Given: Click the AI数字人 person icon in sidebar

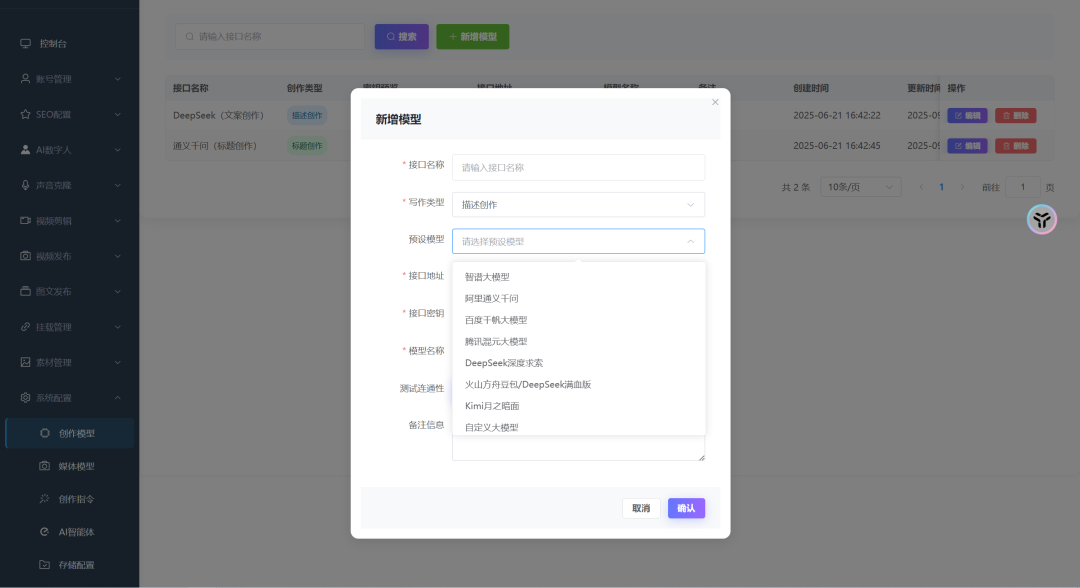Looking at the screenshot, I should pyautogui.click(x=26, y=150).
